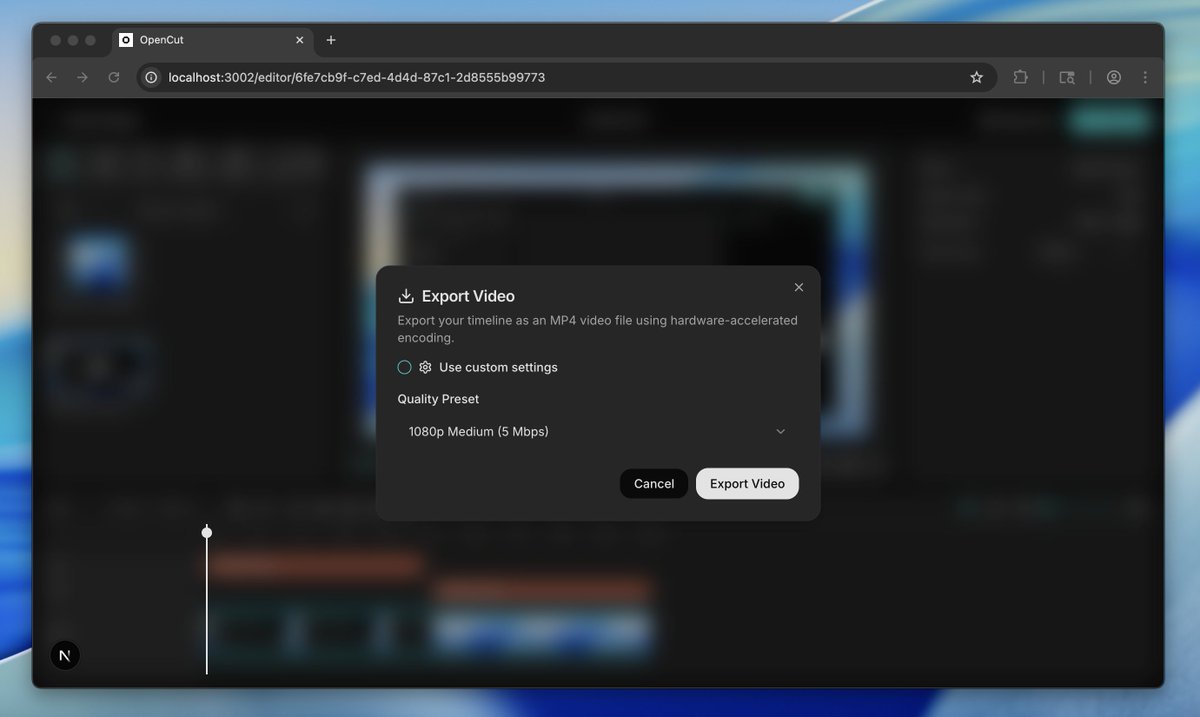Open the Quality Preset dropdown
Image resolution: width=1200 pixels, height=717 pixels.
coord(597,431)
